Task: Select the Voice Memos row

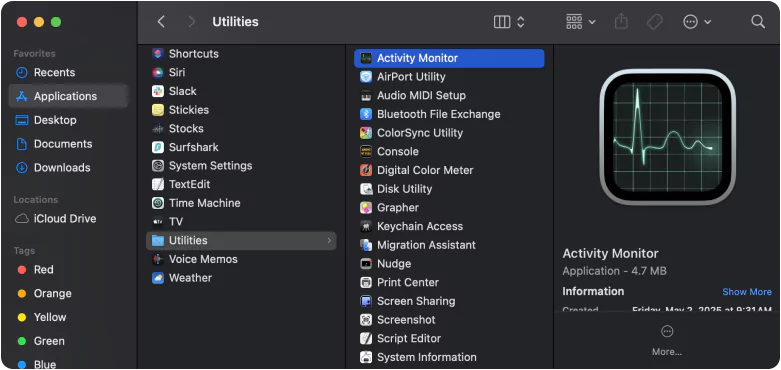Action: [x=241, y=259]
